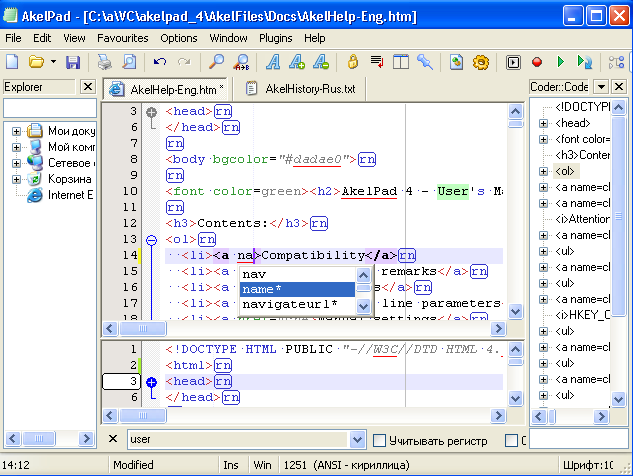The image size is (633, 476).
Task: Click the font letter A icon
Action: coord(273,62)
